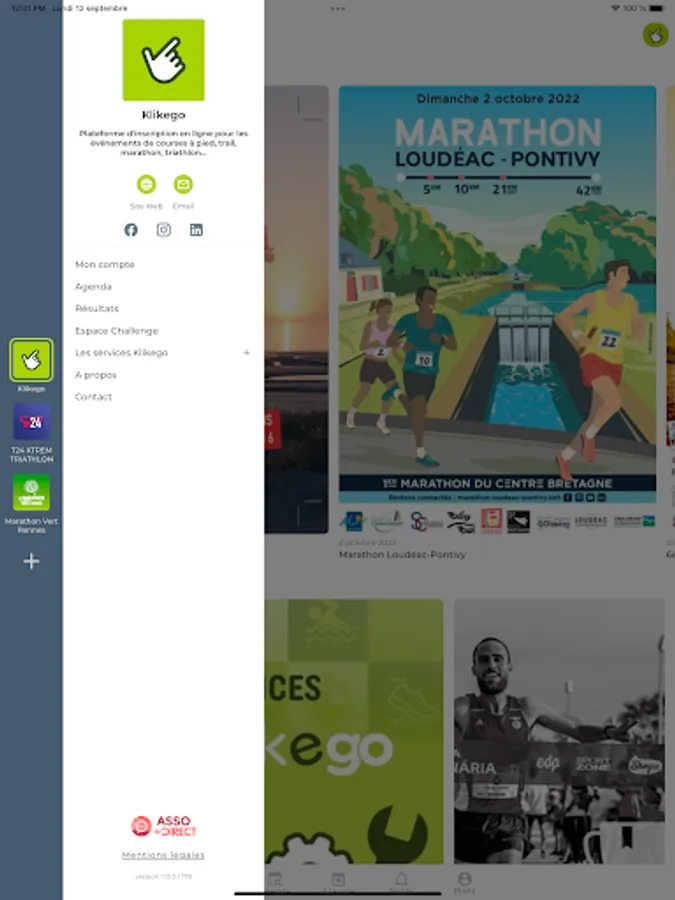Viewport: 675px width, 900px height.
Task: Open Espace Challenge menu entry
Action: [x=117, y=331]
